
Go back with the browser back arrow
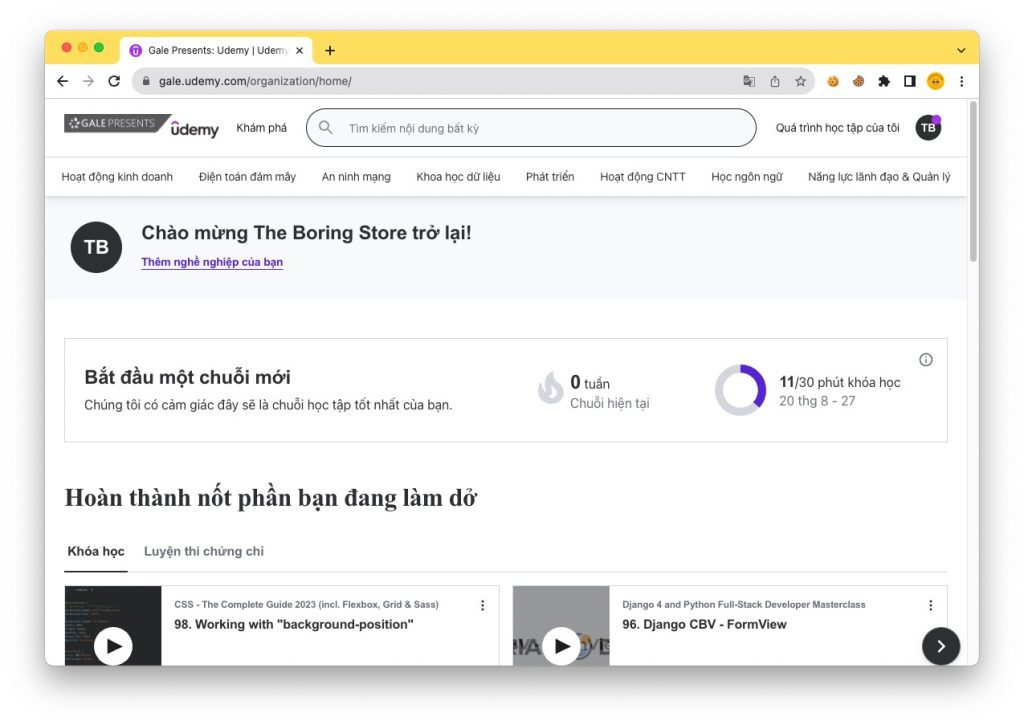(63, 81)
